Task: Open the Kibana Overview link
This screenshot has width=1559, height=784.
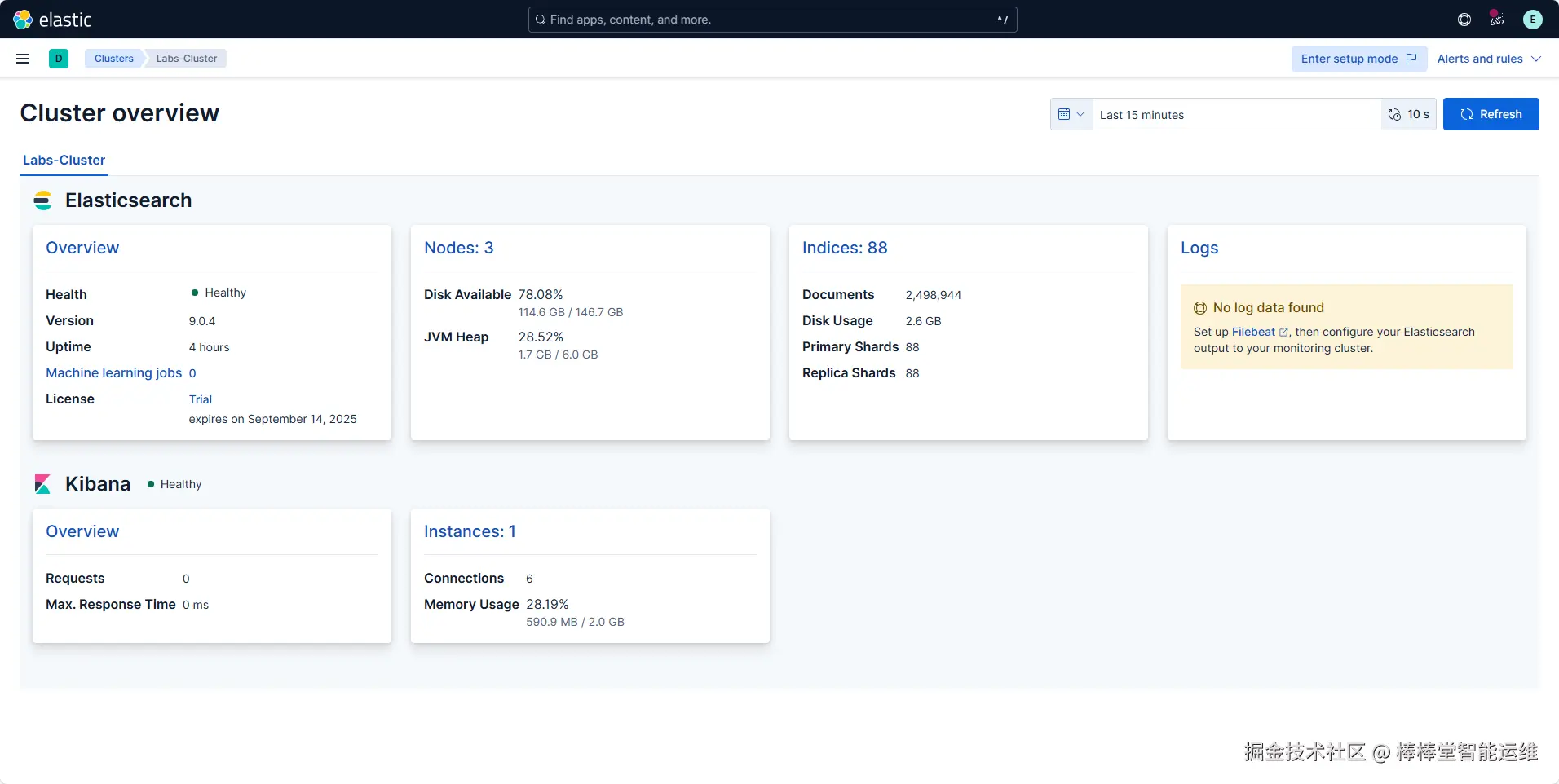Action: (82, 531)
